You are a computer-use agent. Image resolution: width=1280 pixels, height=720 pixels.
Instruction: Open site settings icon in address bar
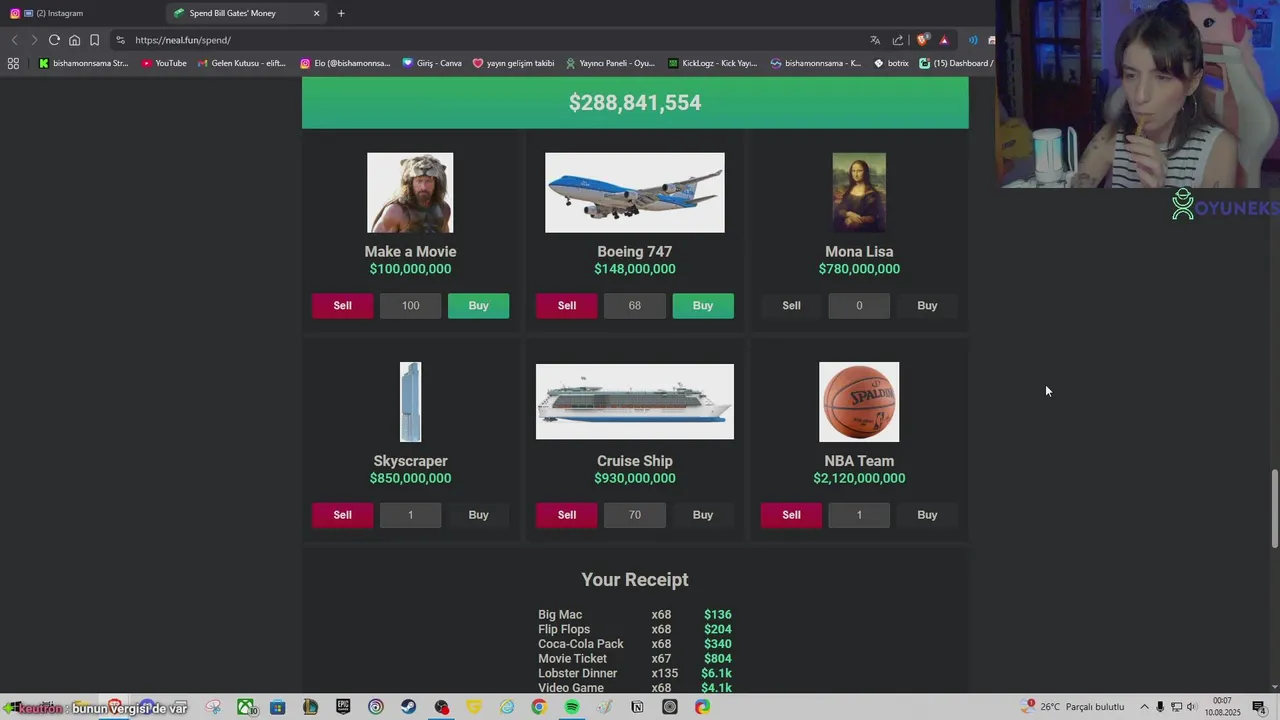coord(120,40)
